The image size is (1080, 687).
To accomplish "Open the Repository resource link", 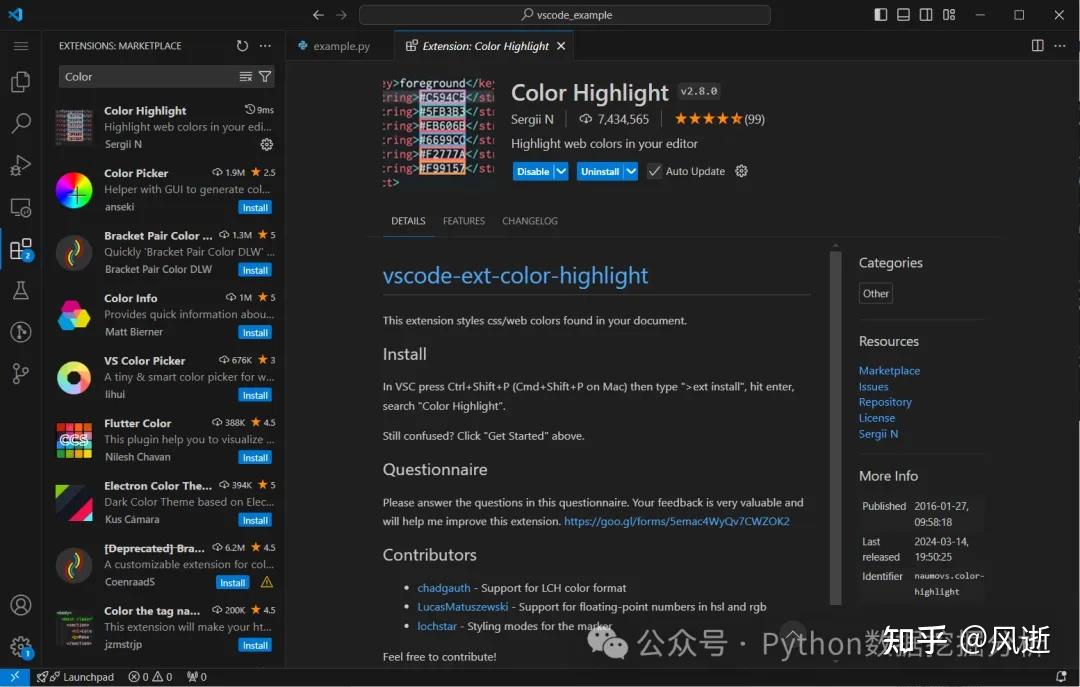I will point(885,402).
